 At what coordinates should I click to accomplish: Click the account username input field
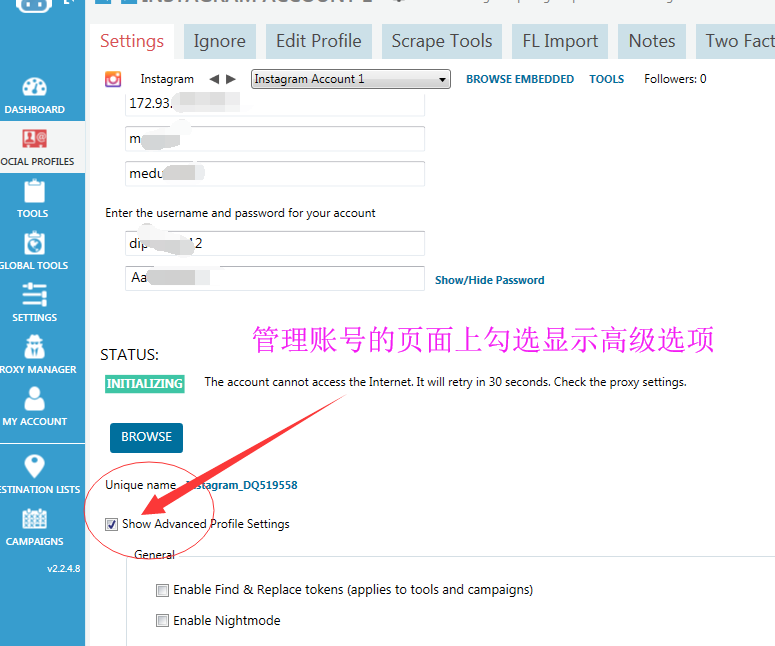275,243
